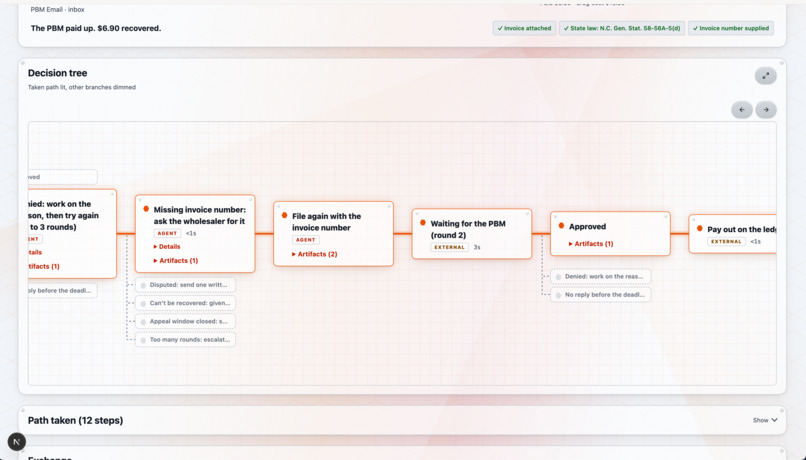Viewport: 806px width, 460px height.
Task: Select the Too many rounds: escalat... branch
Action: pyautogui.click(x=186, y=340)
